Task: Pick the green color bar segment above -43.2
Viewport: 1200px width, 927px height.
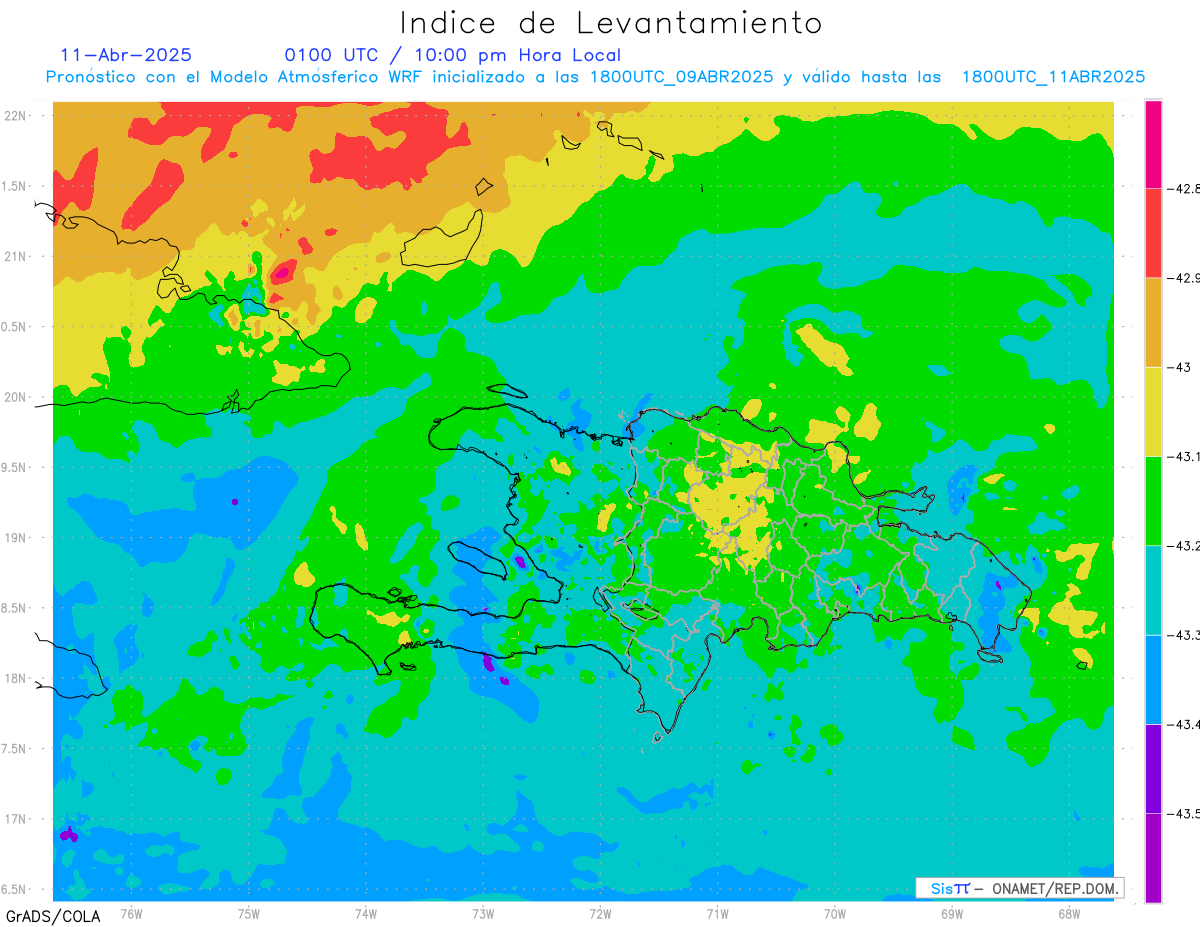Action: [x=1153, y=500]
